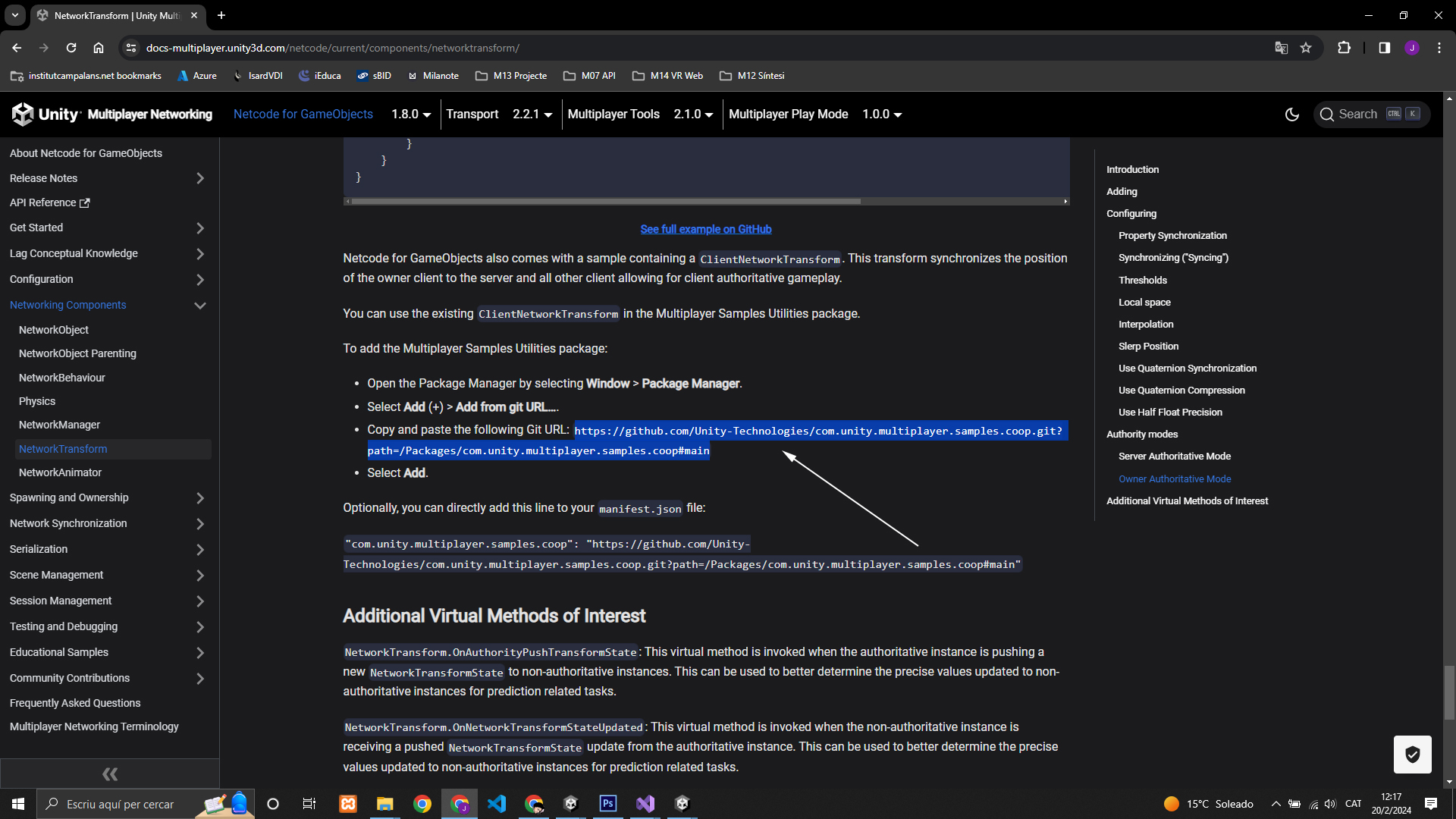The height and width of the screenshot is (819, 1456).
Task: Click the Google Translate page icon
Action: click(x=1281, y=48)
